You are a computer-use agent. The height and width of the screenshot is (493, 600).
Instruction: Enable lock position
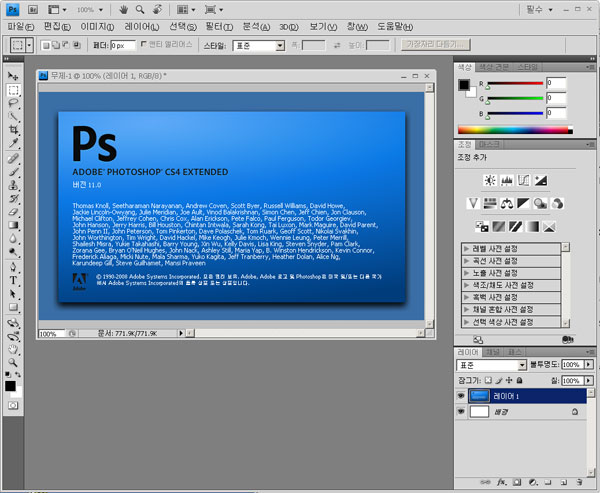(x=509, y=380)
